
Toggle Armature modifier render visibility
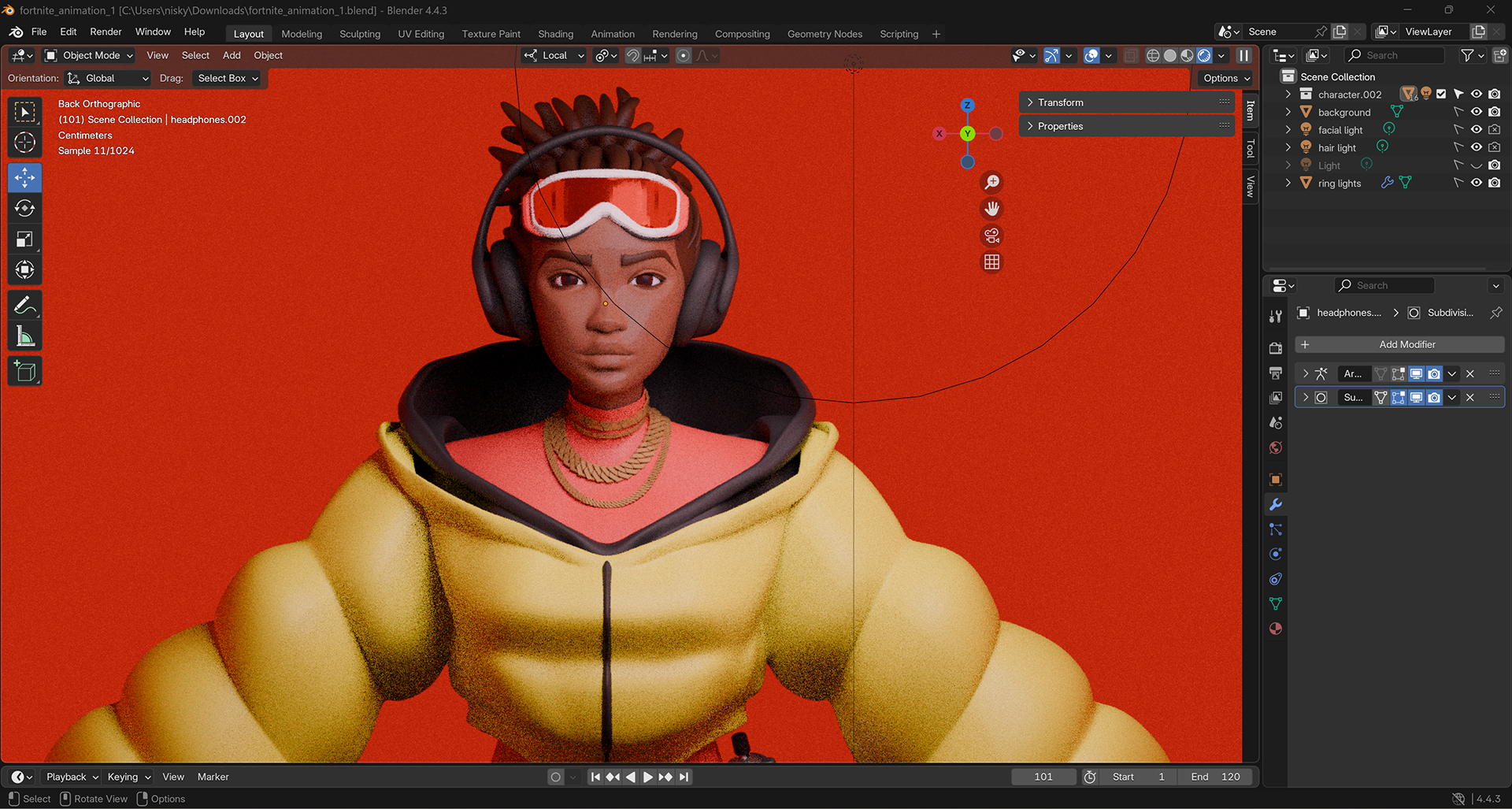[x=1434, y=374]
